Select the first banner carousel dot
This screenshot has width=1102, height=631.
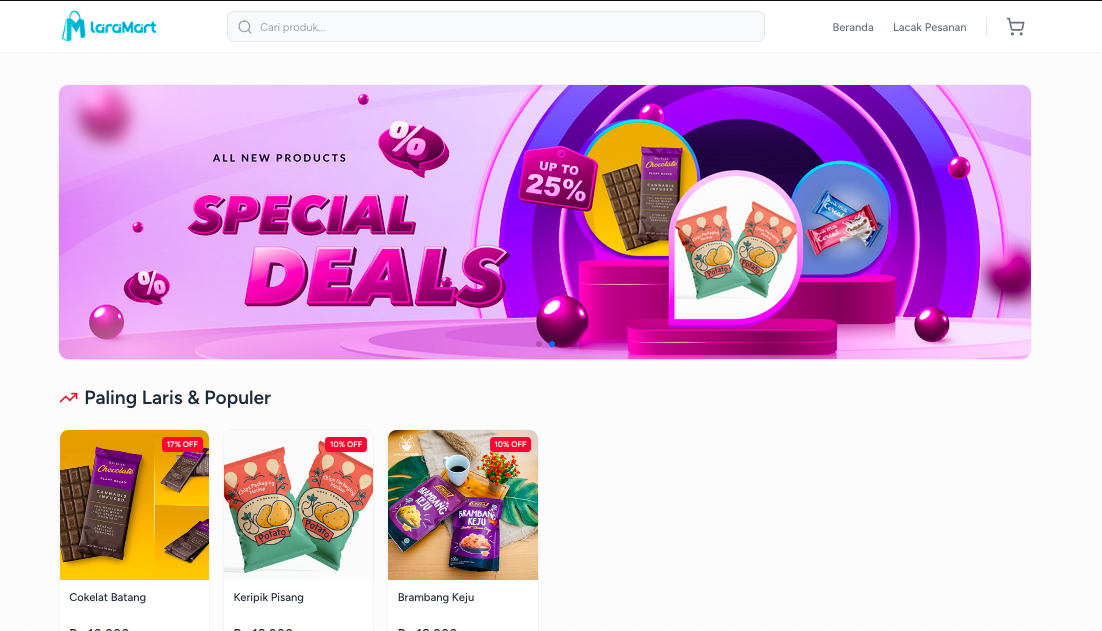pyautogui.click(x=539, y=344)
